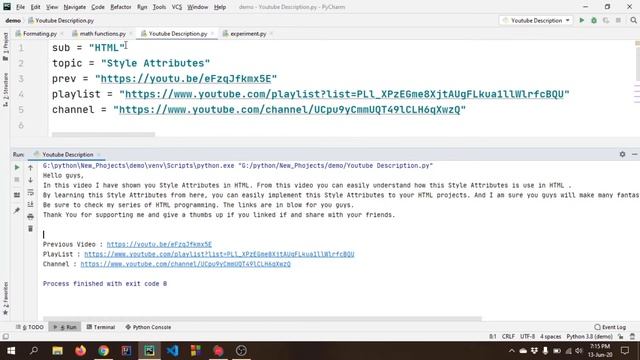Go down the stack trace arrow
Image resolution: width=640 pixels, height=360 pixels.
point(30,180)
